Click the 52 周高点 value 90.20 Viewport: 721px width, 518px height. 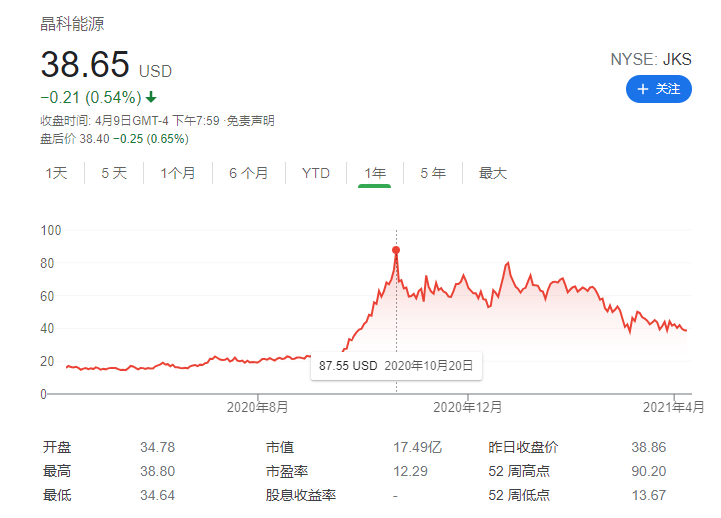click(648, 471)
